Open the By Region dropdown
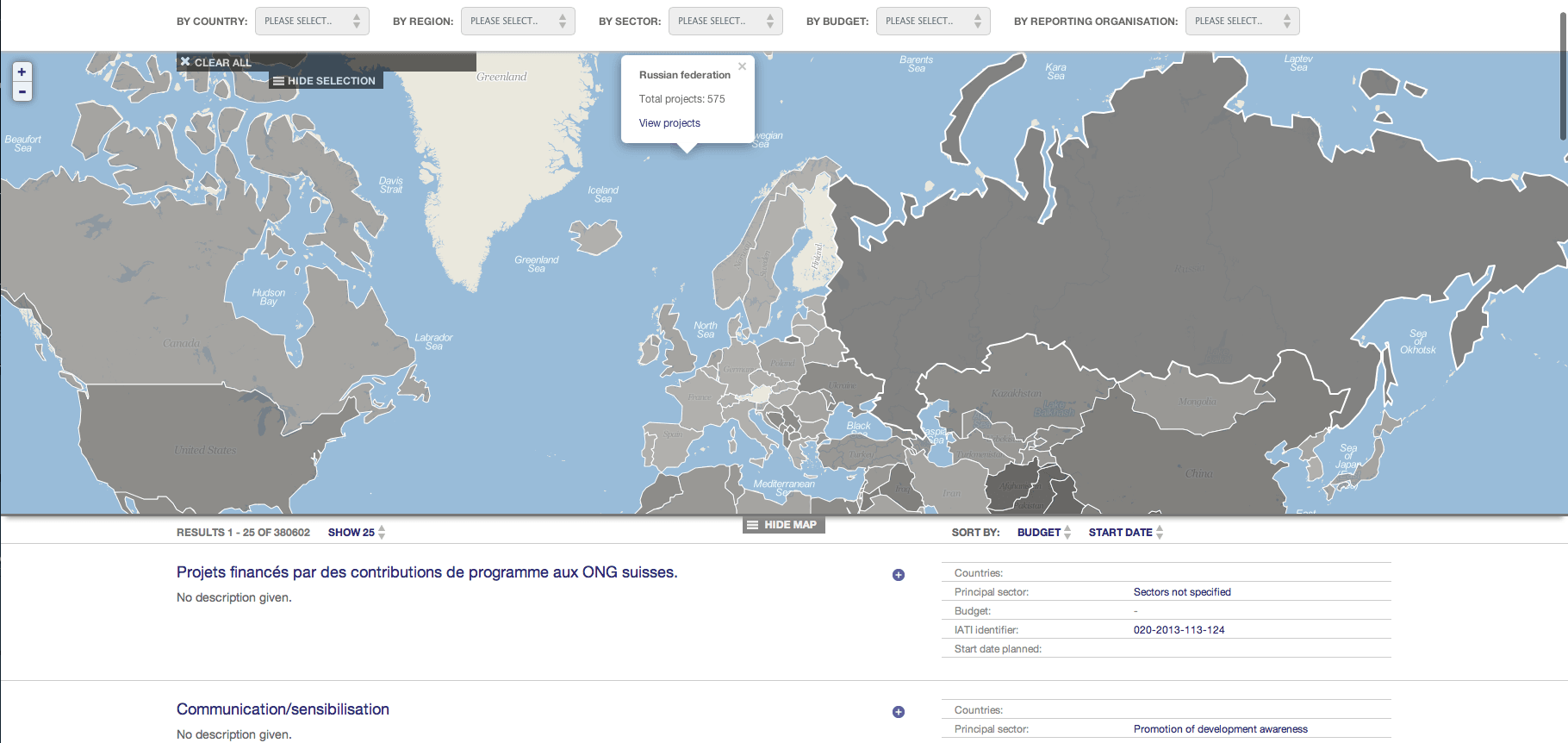1568x743 pixels. [518, 22]
